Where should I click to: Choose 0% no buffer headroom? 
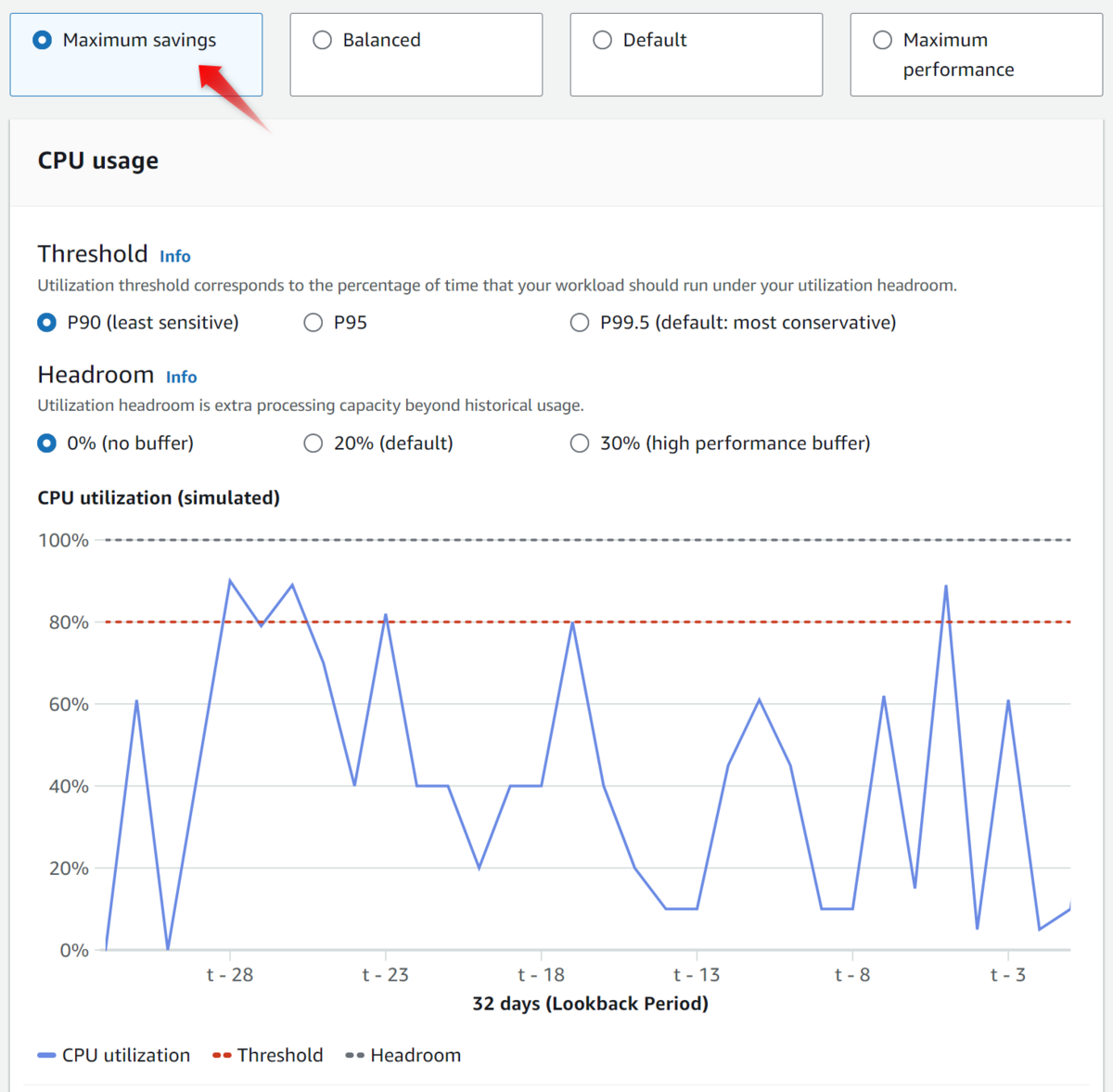click(x=46, y=443)
